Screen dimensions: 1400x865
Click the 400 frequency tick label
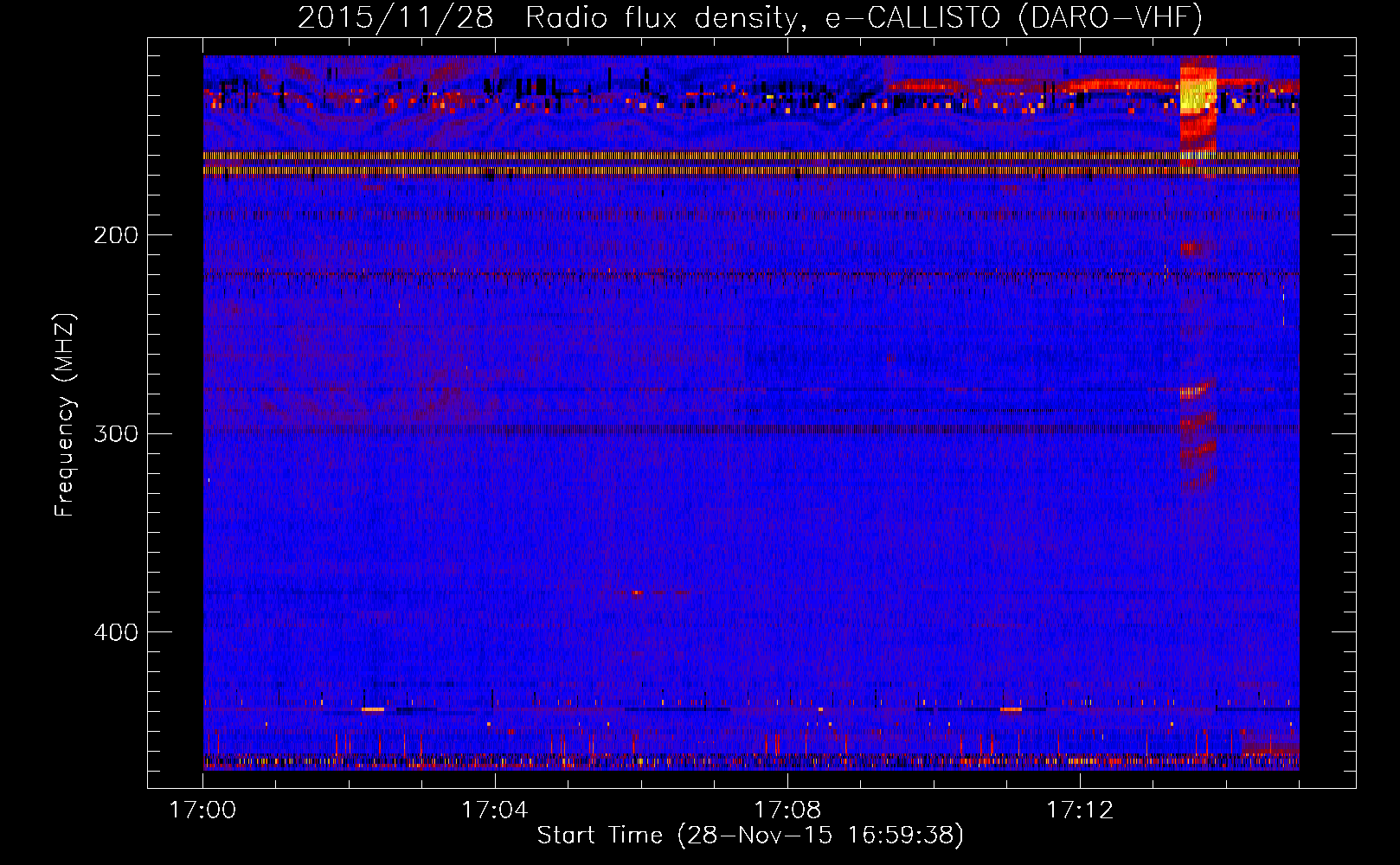116,632
